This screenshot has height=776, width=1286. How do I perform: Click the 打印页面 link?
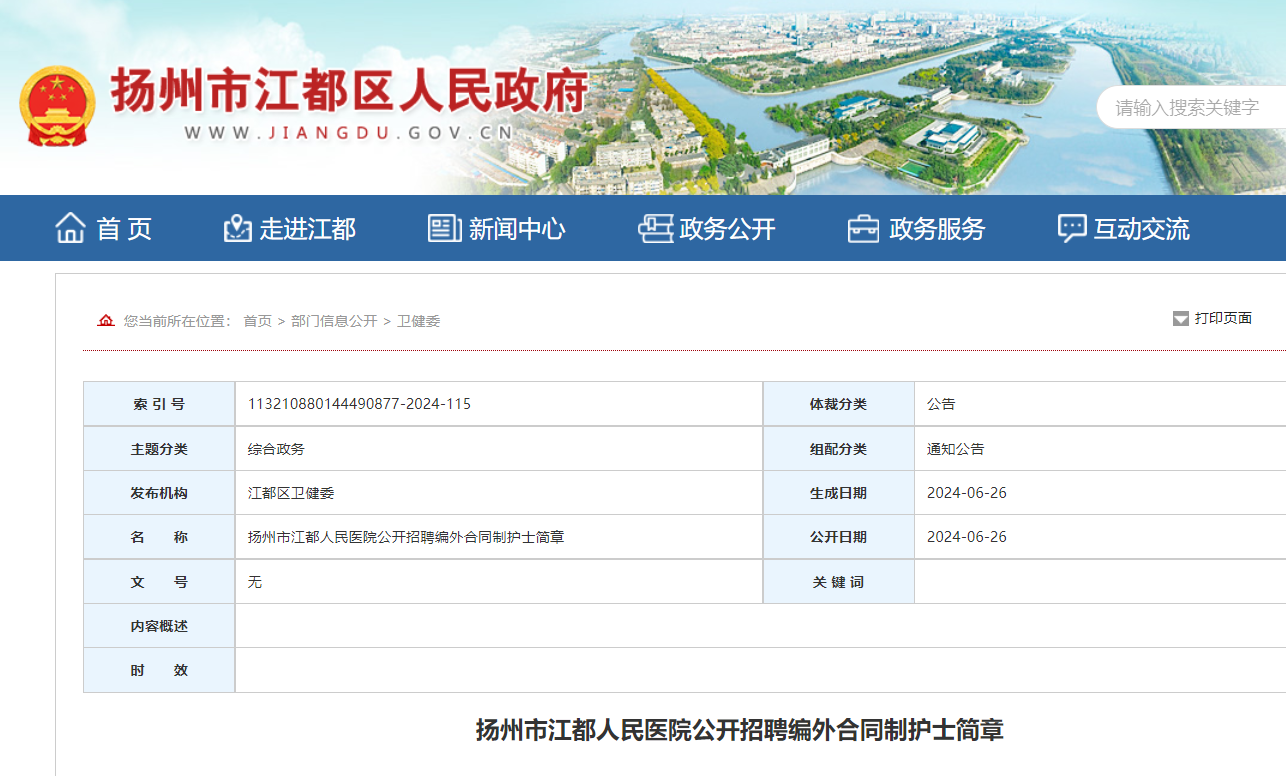tap(1223, 318)
